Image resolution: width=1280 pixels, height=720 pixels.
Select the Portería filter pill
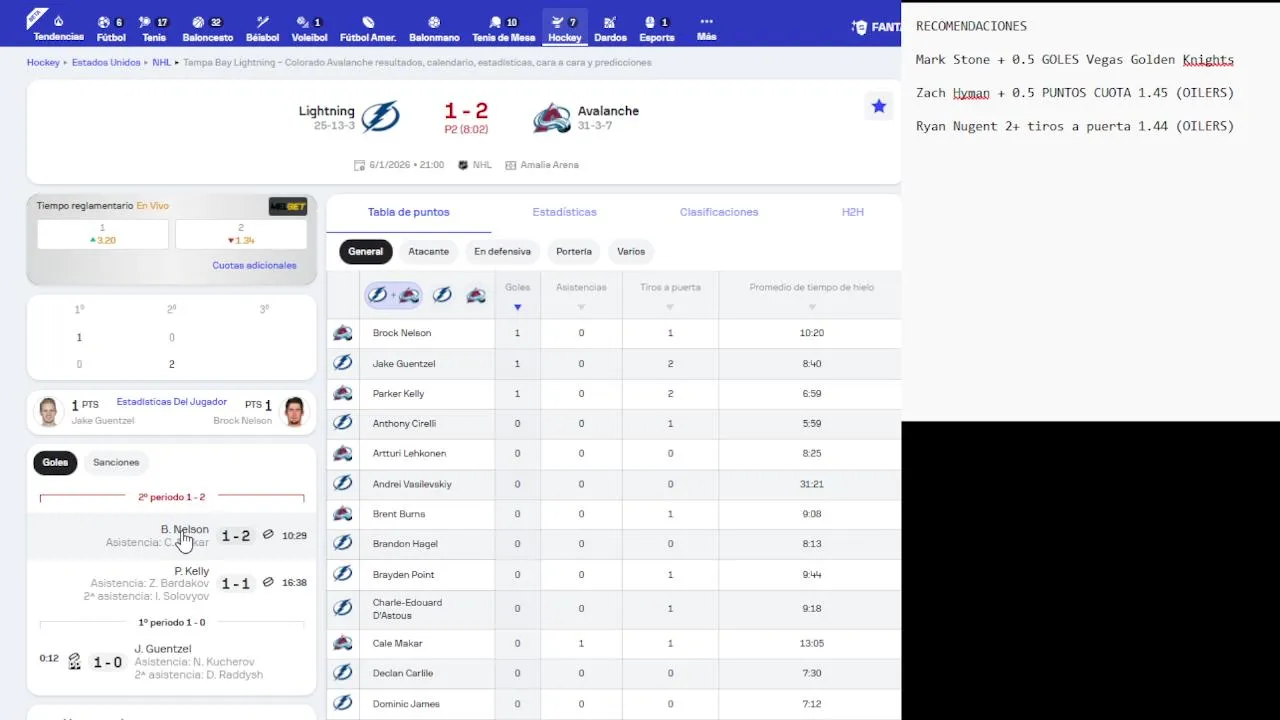tap(574, 252)
